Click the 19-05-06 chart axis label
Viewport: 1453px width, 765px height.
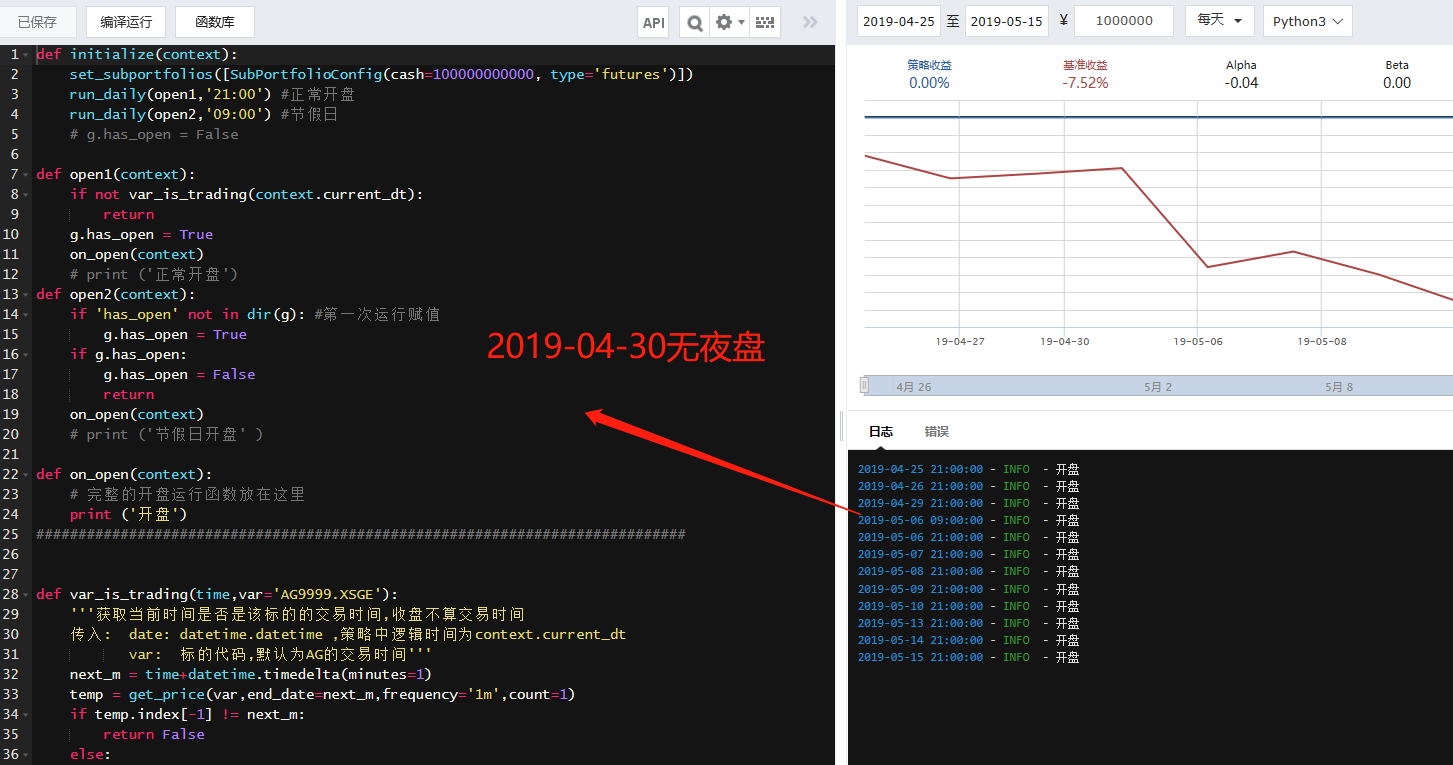[1198, 341]
